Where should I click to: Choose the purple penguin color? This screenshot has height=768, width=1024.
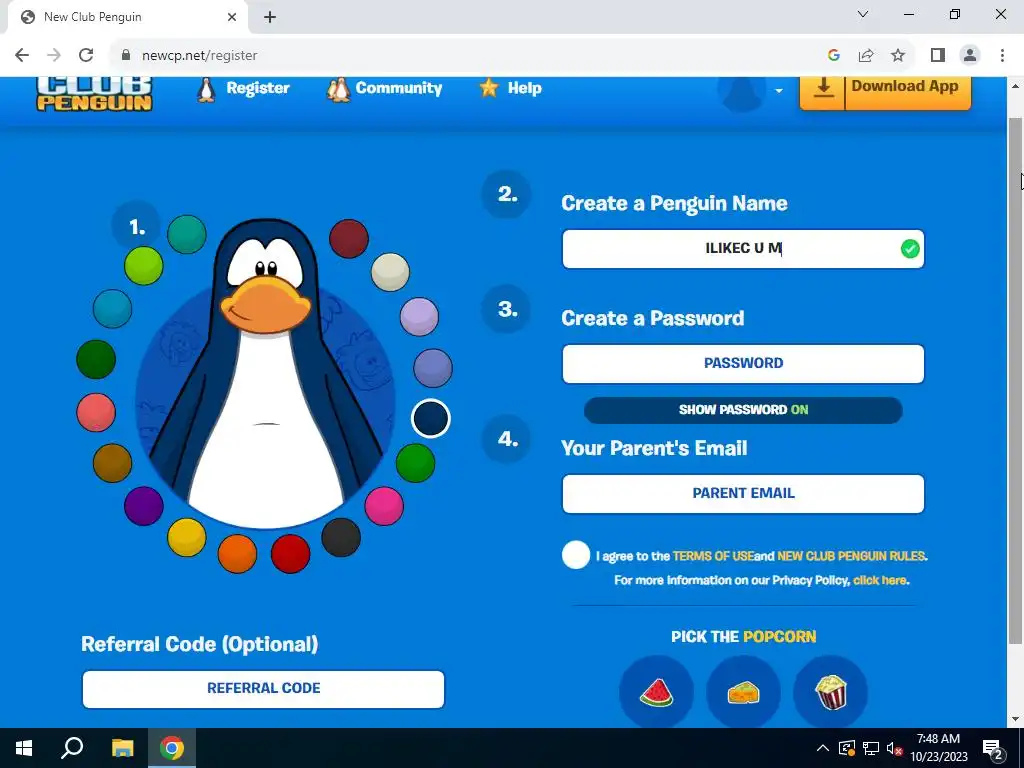(x=144, y=506)
